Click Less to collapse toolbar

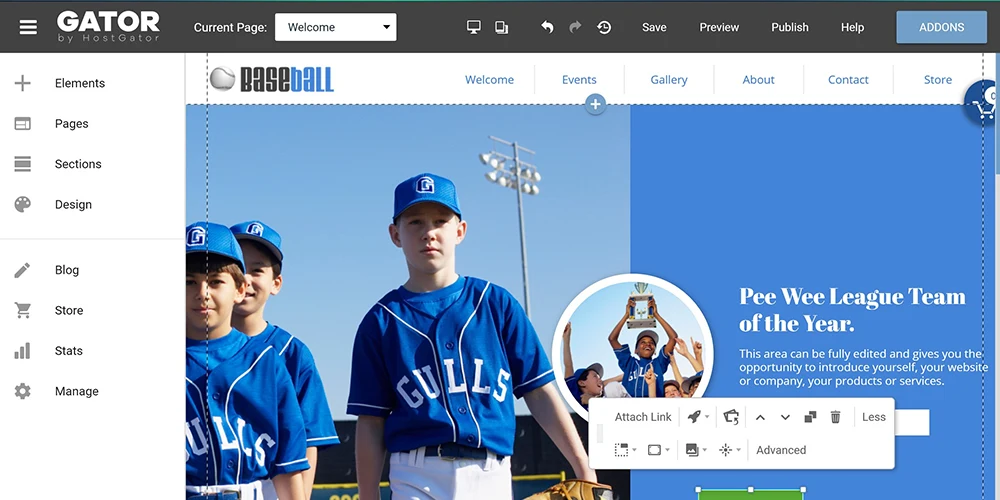(x=874, y=417)
